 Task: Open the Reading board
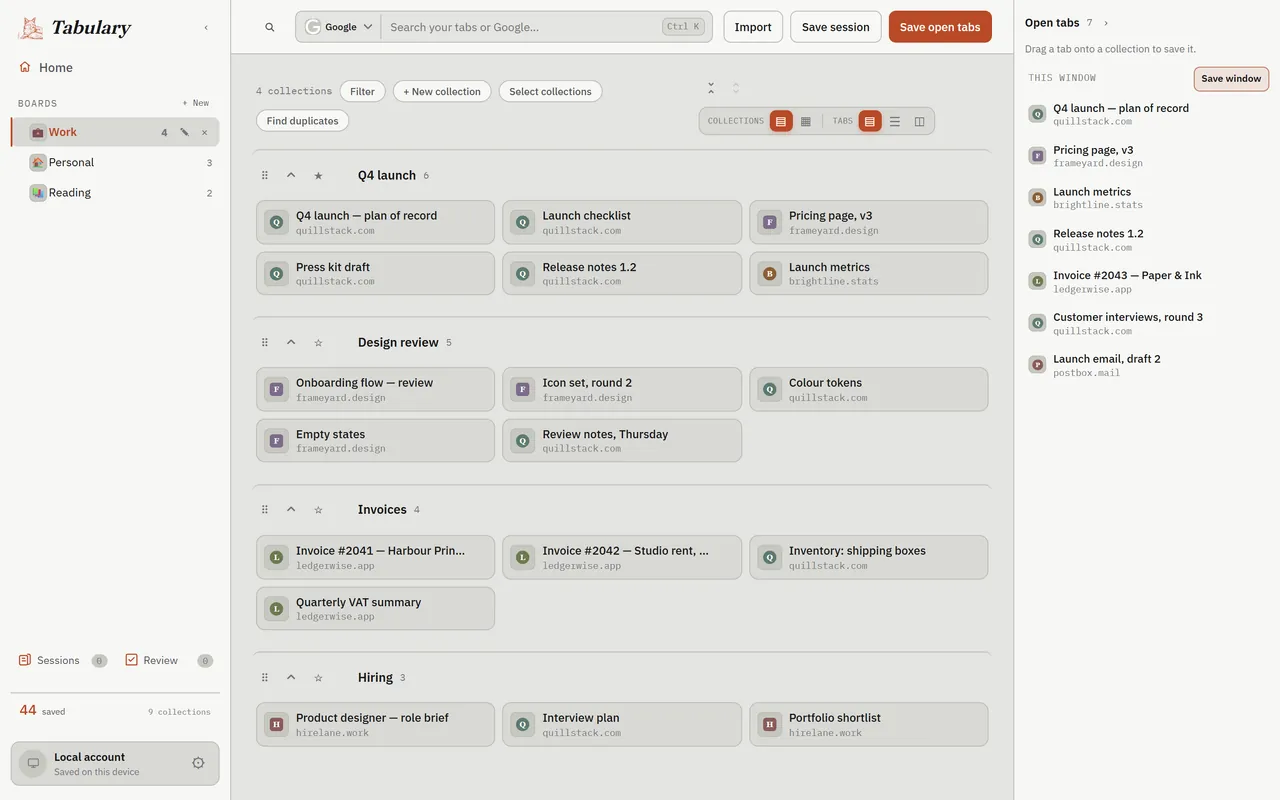[115, 192]
